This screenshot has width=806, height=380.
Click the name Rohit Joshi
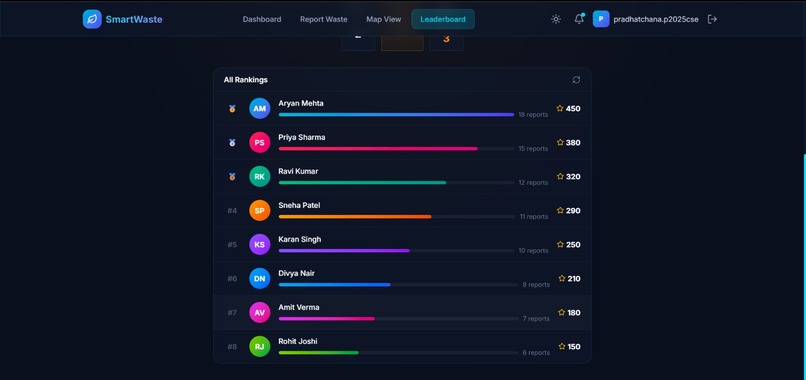[x=298, y=341]
